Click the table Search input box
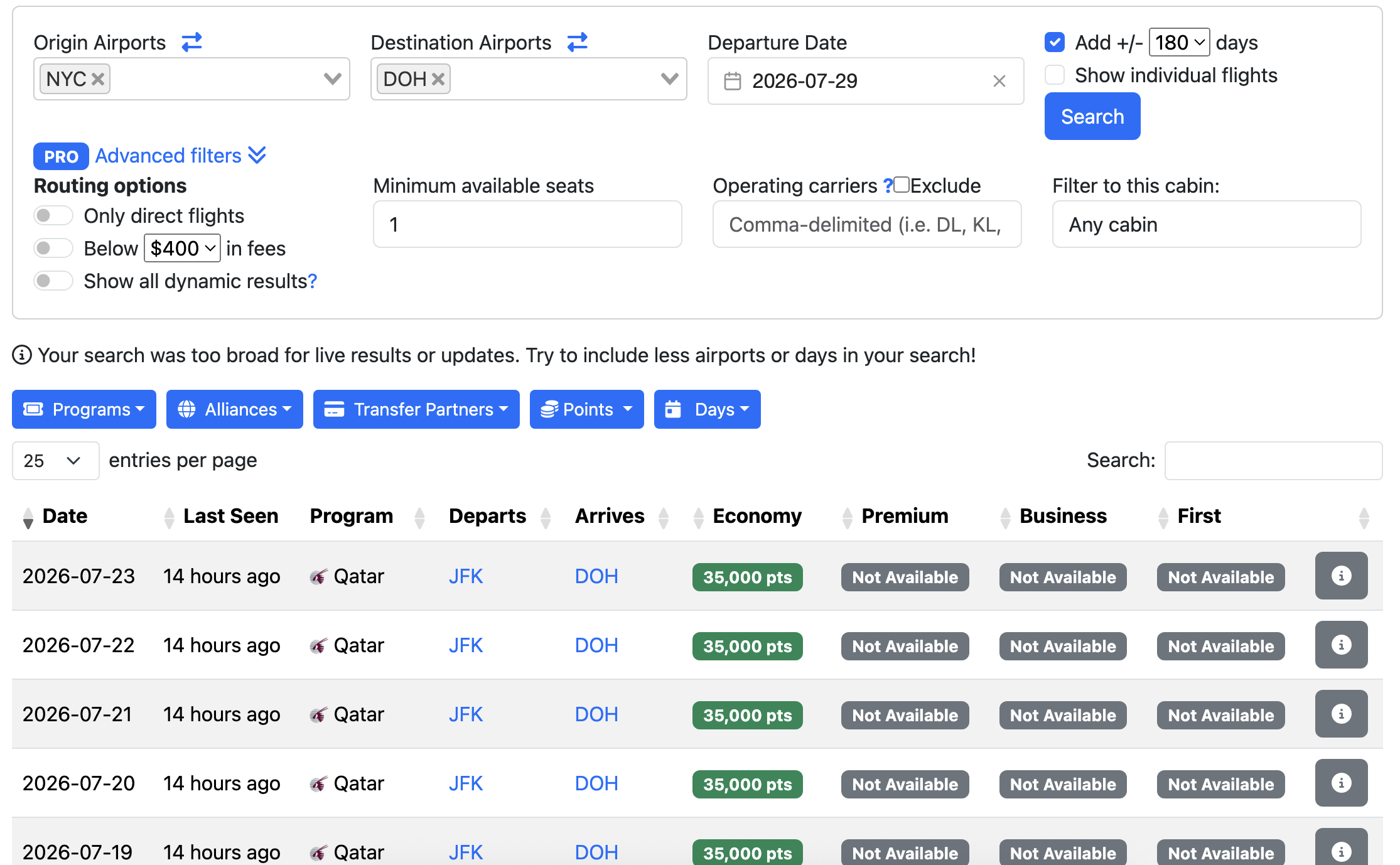1400x865 pixels. (1273, 461)
